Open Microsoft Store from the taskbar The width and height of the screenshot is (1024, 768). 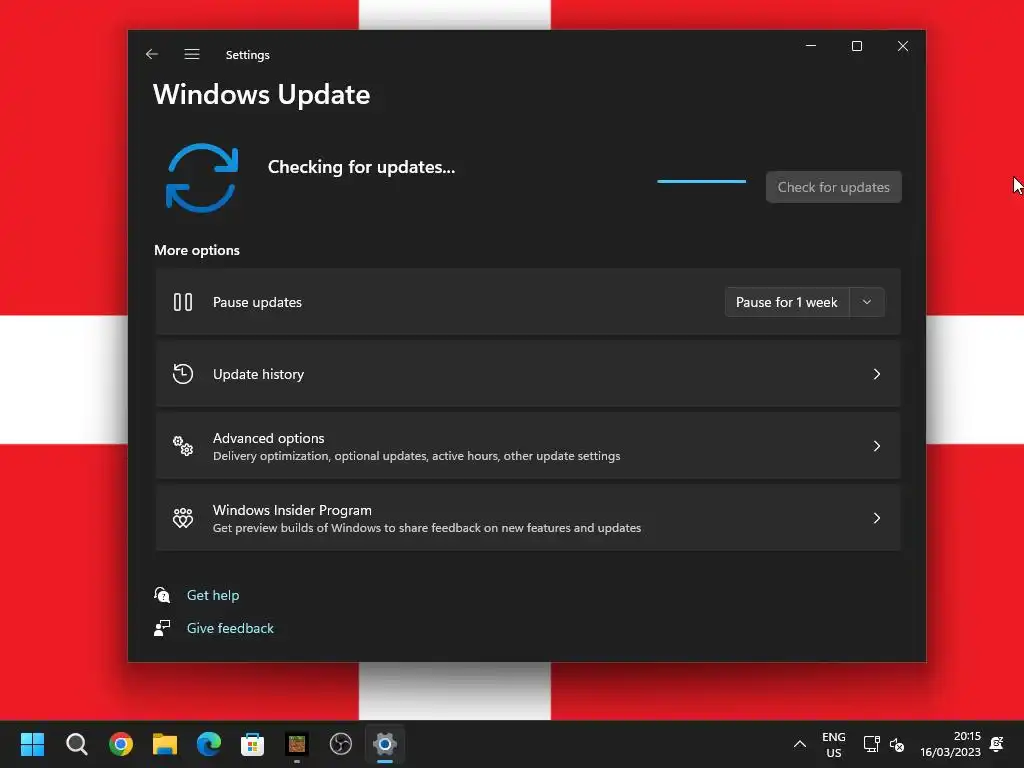(252, 744)
